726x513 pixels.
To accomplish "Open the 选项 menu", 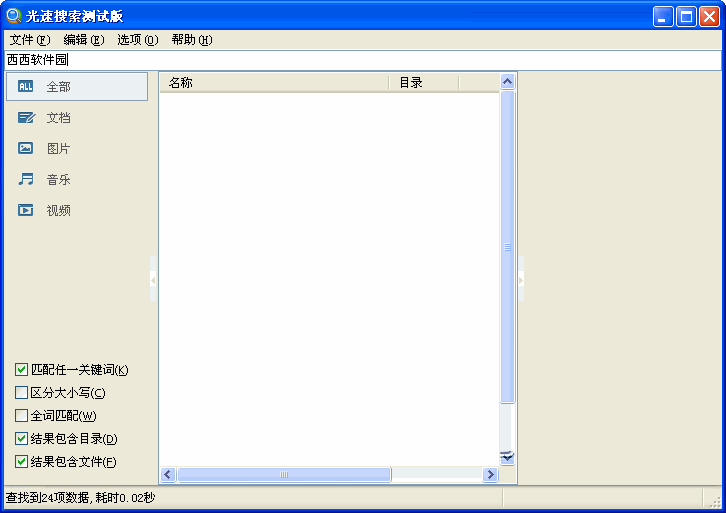I will tap(137, 40).
